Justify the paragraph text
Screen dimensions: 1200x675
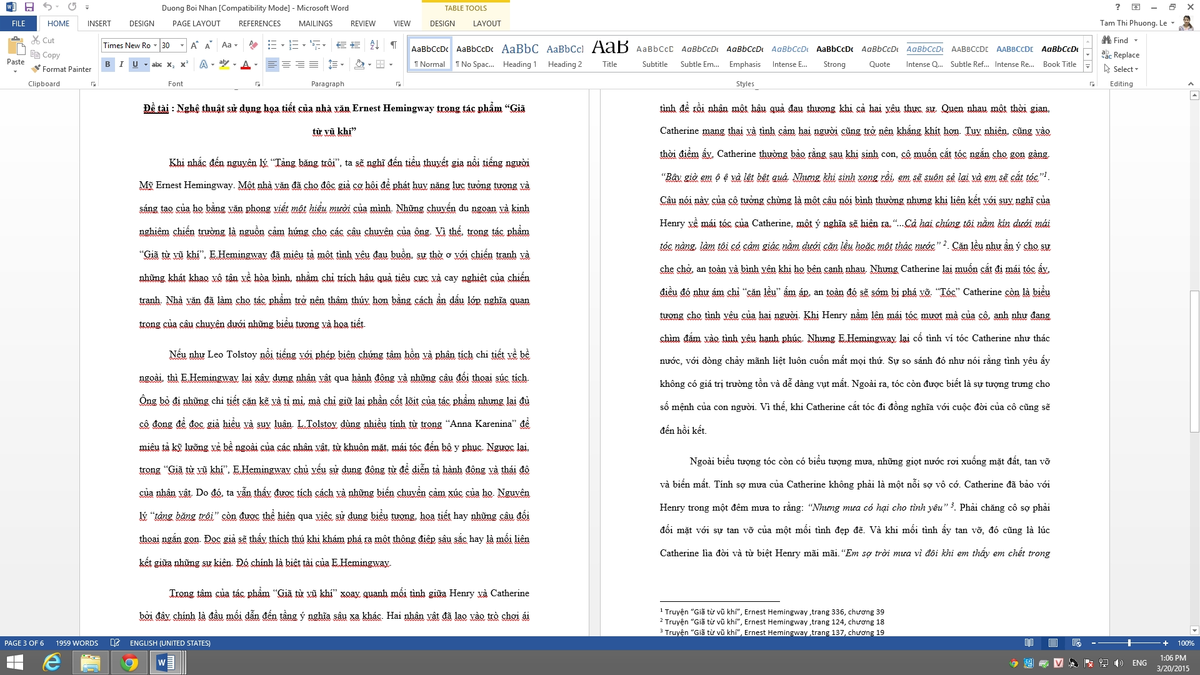[x=315, y=64]
